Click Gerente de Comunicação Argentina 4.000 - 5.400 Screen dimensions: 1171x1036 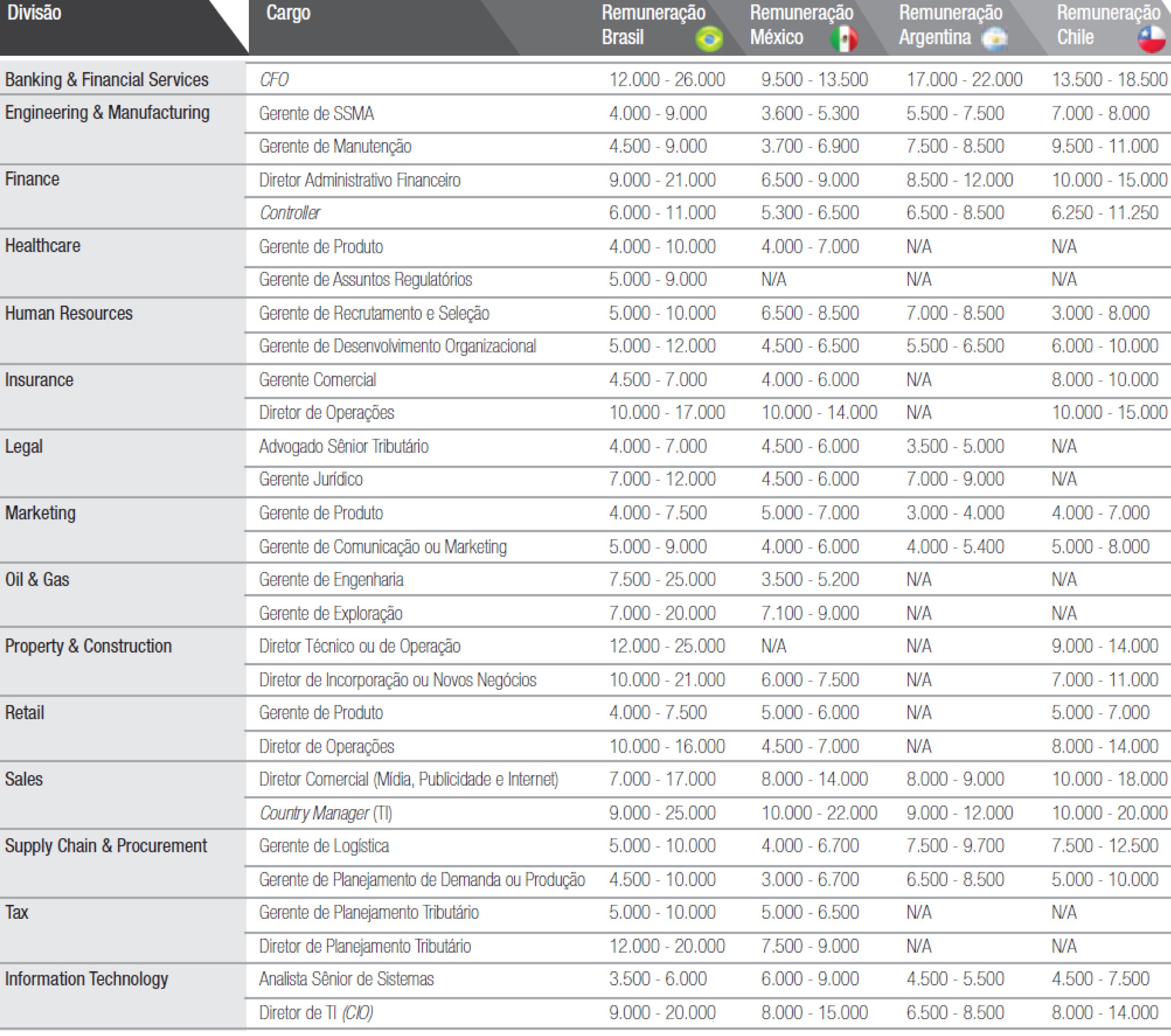pyautogui.click(x=955, y=547)
